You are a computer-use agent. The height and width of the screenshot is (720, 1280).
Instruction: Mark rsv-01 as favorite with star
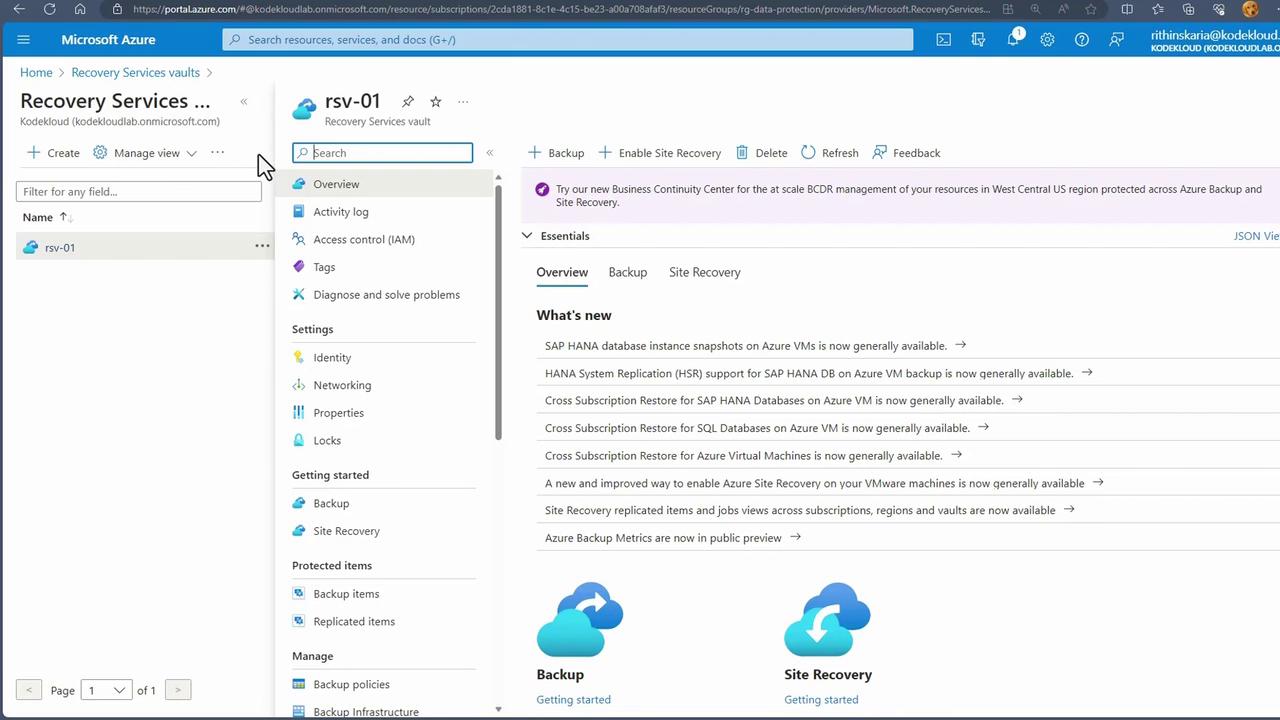(436, 101)
